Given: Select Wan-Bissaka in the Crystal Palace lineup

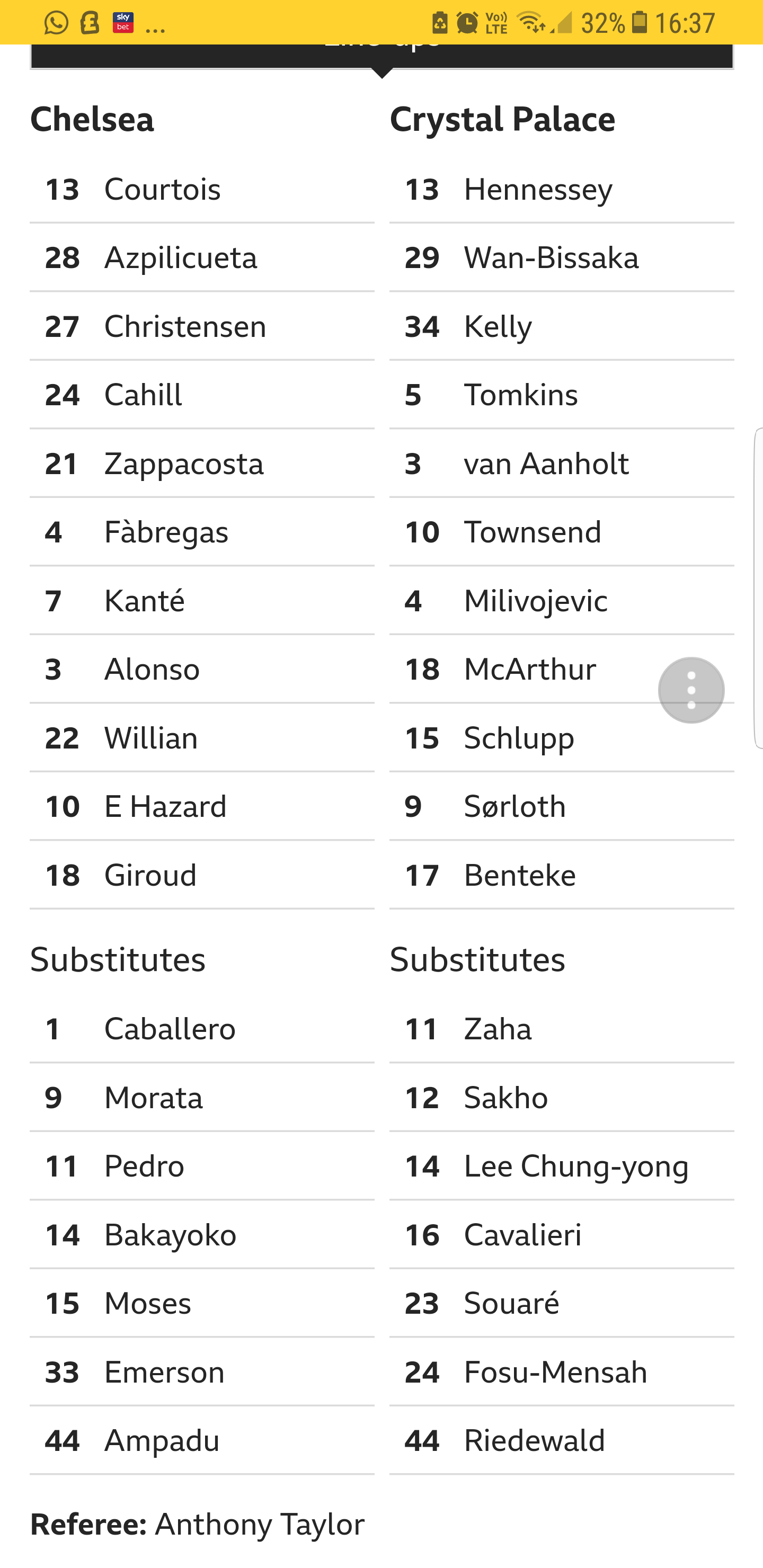Looking at the screenshot, I should pos(551,258).
